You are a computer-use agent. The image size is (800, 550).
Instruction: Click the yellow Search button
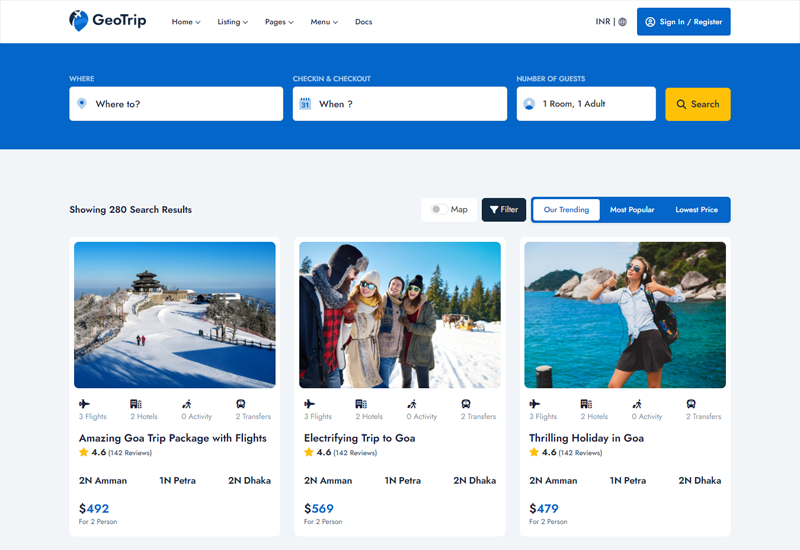tap(697, 104)
